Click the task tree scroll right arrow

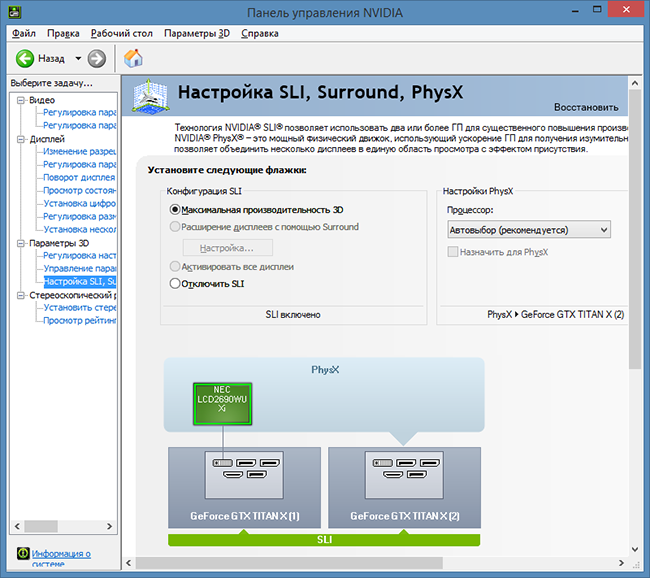click(109, 526)
